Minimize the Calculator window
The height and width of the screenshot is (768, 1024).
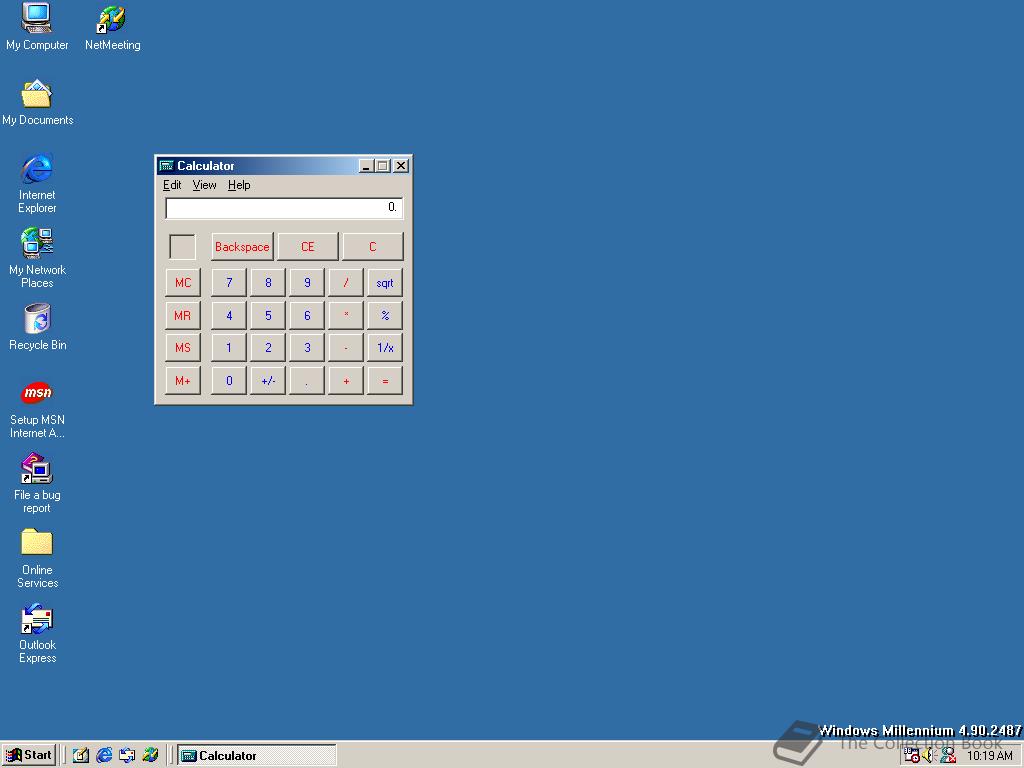coord(366,166)
